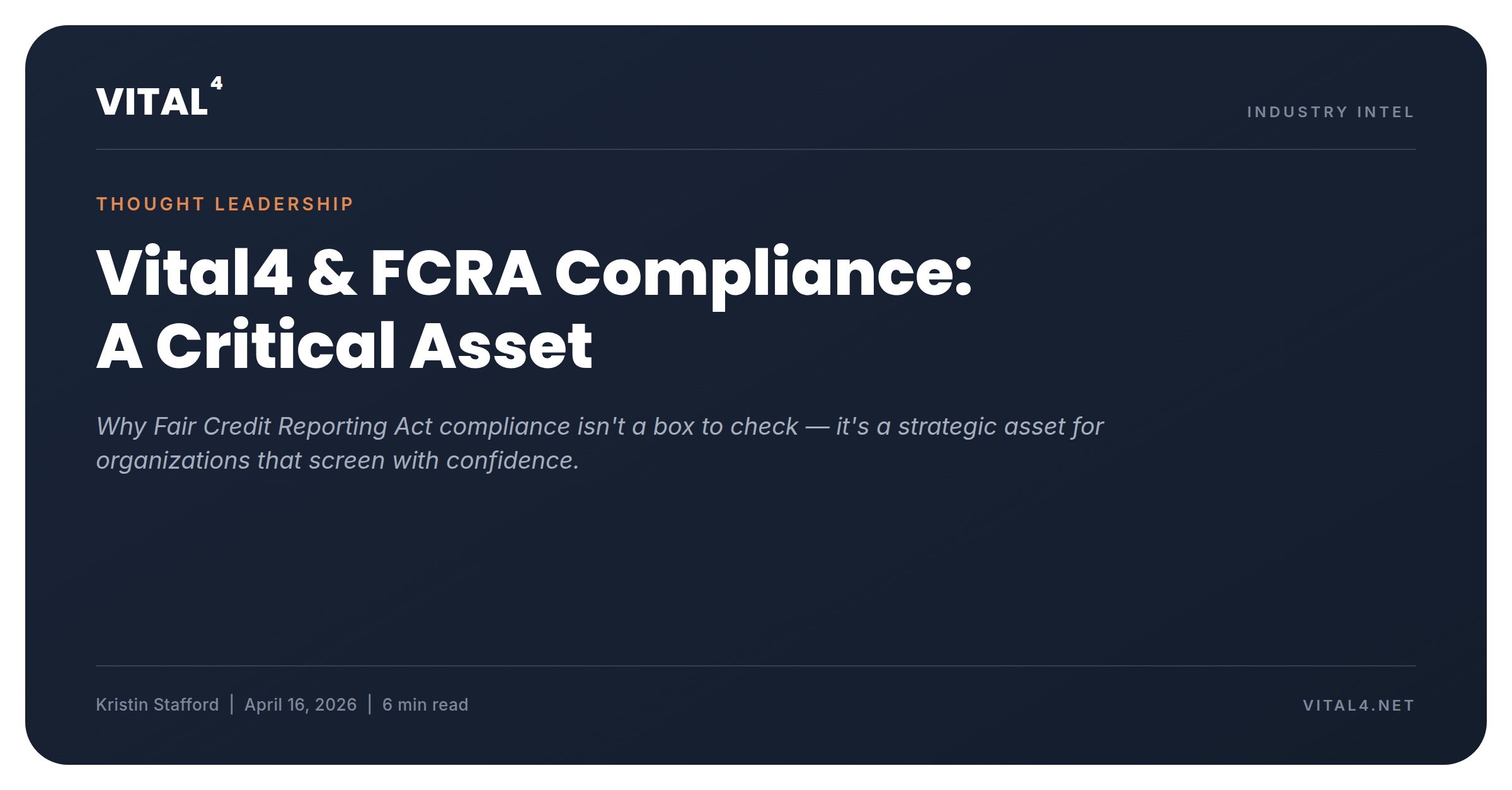
Task: Click the word Compliance: in headline
Action: tap(764, 276)
